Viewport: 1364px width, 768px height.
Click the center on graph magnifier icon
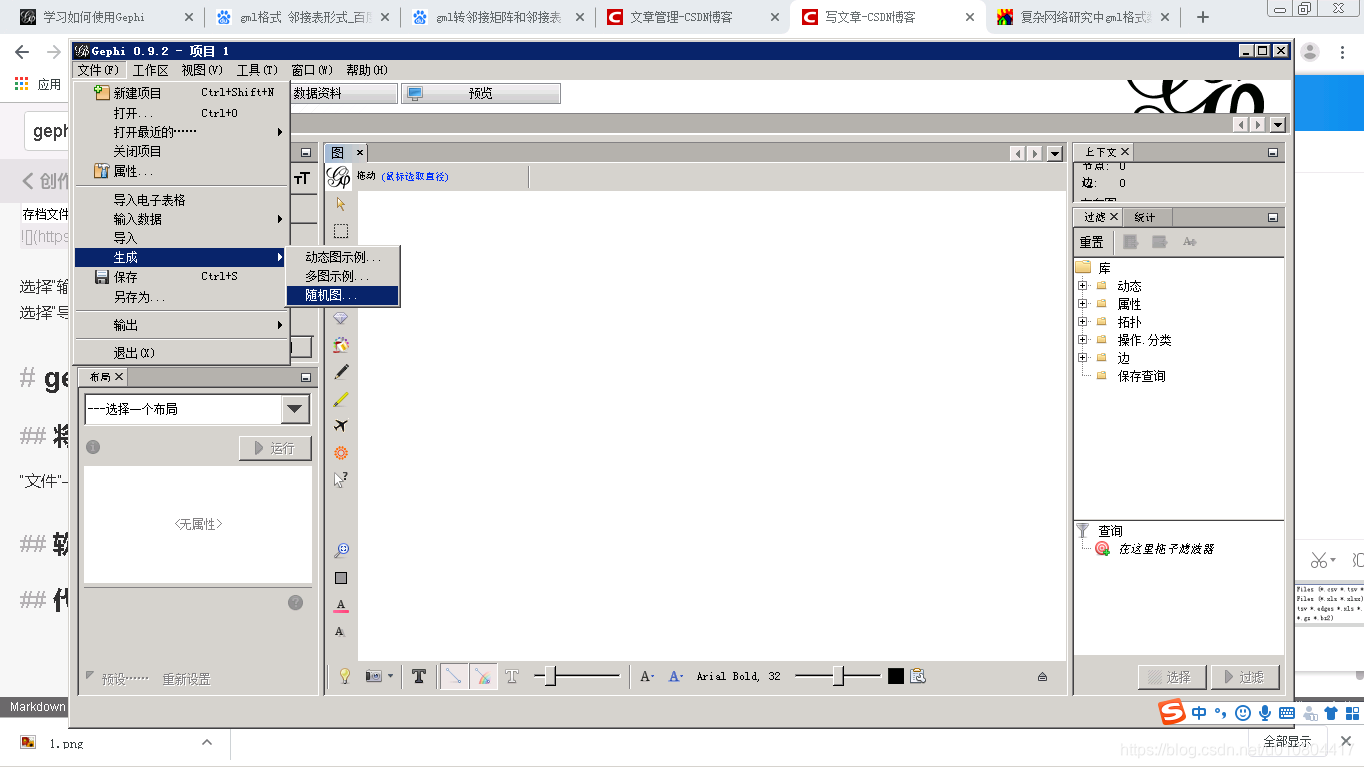point(341,550)
